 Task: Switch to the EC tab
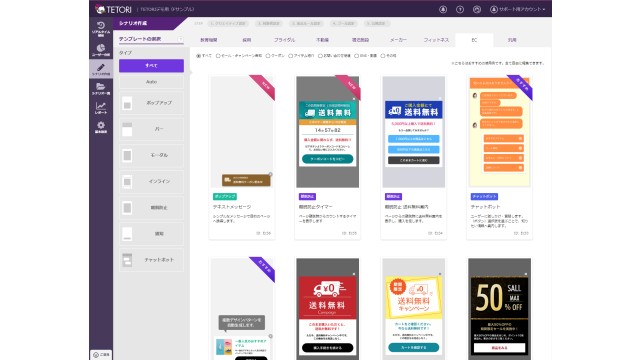point(474,40)
